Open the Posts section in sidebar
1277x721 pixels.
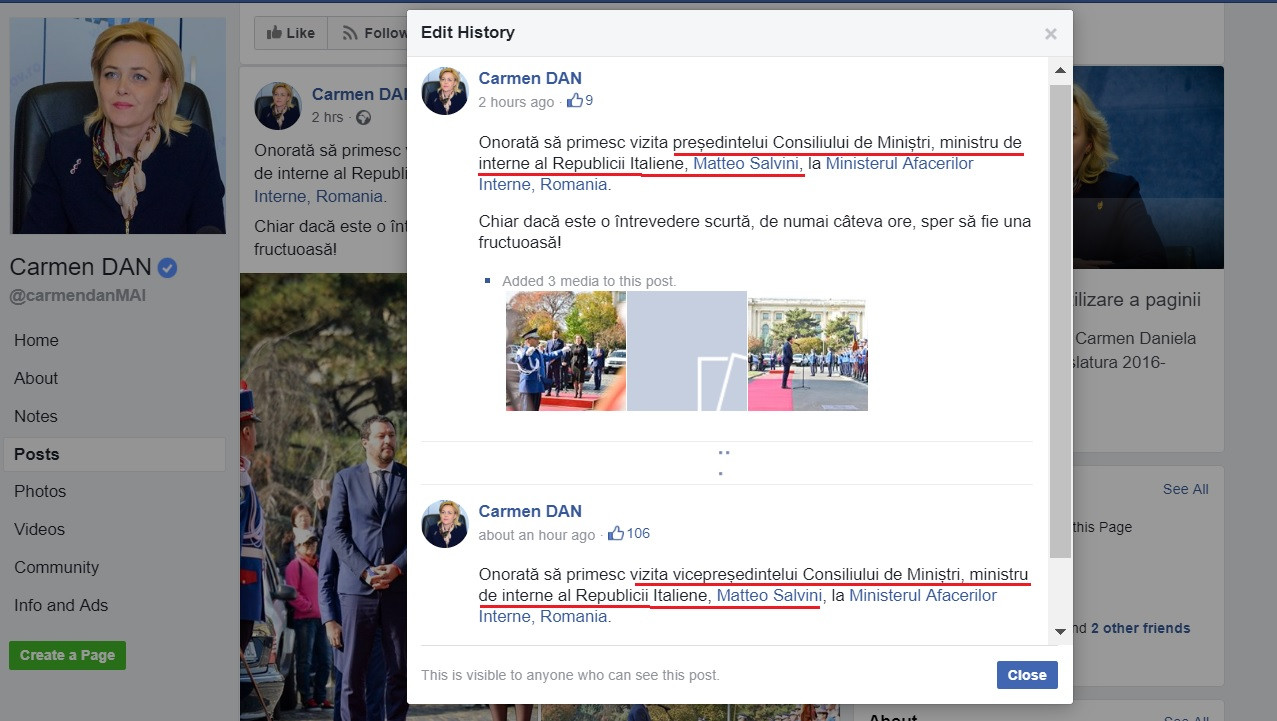[37, 454]
